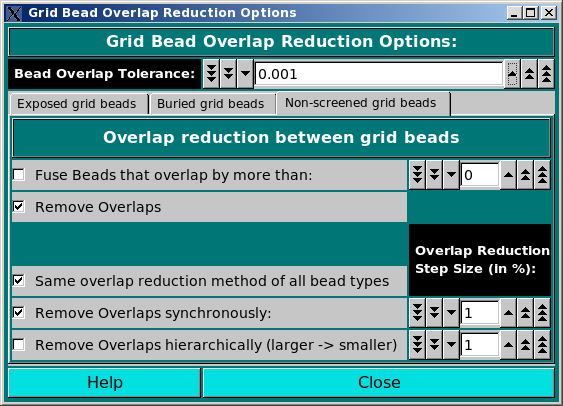Open the X window menu icon in title bar

[14, 13]
